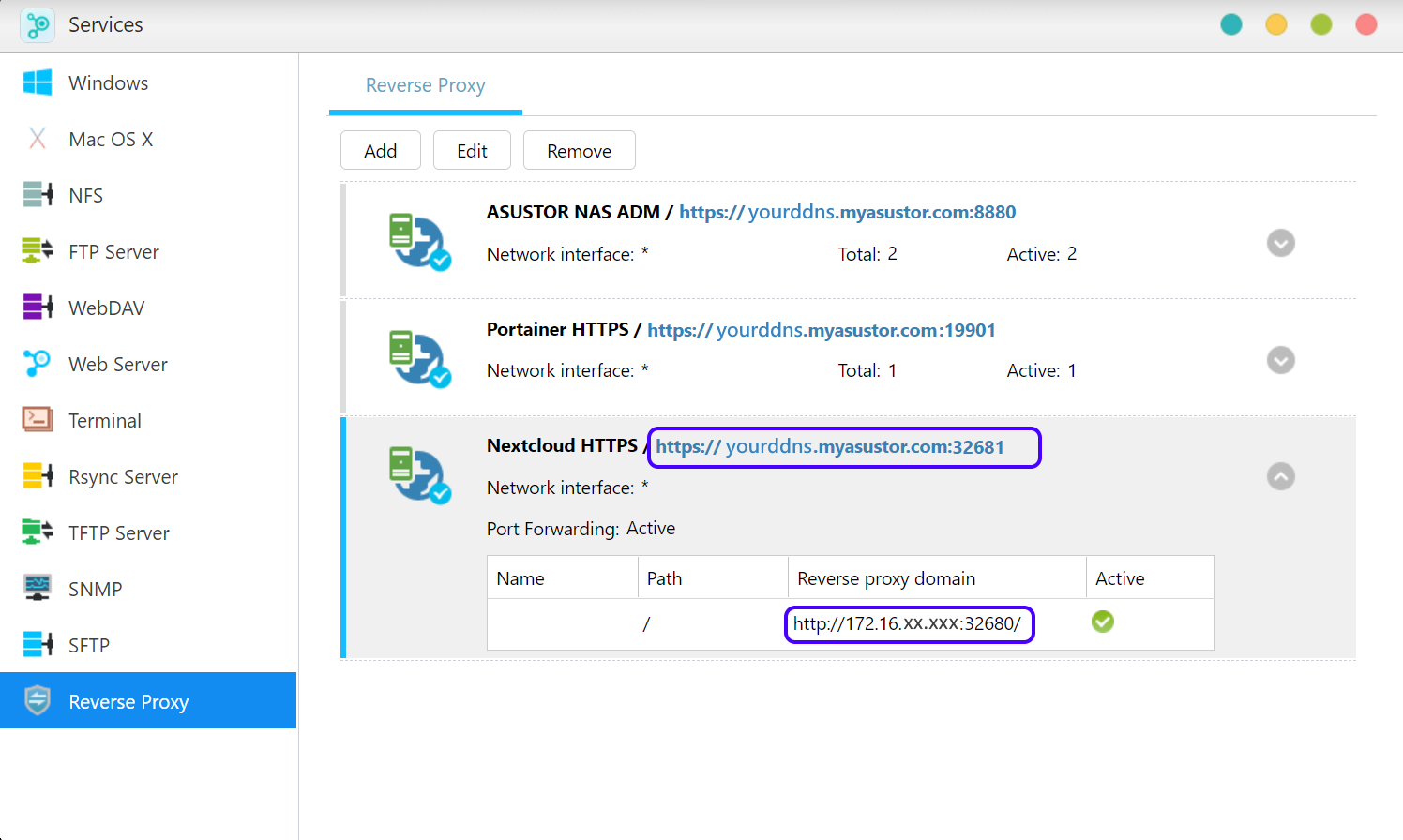Screen dimensions: 1403x840
Task: Click the "Port Forwarding: Active" text
Action: (x=581, y=529)
